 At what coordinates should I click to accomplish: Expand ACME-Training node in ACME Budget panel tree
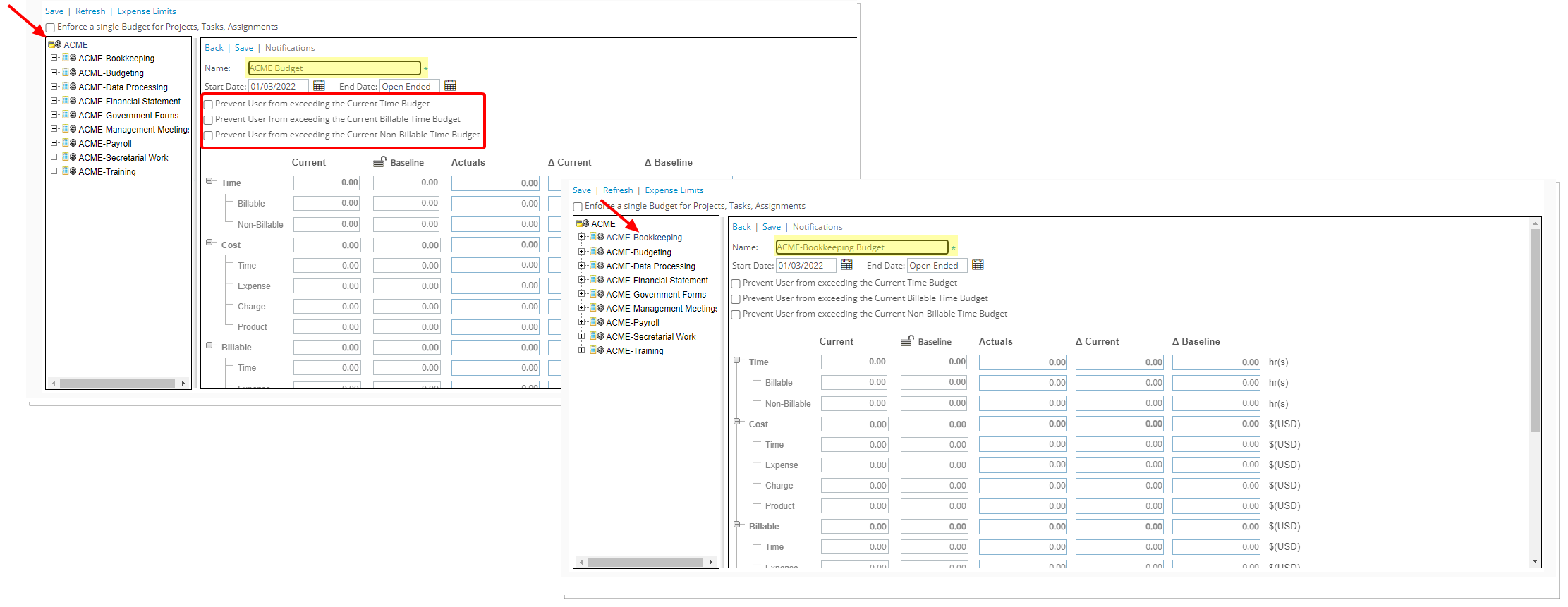(x=54, y=171)
